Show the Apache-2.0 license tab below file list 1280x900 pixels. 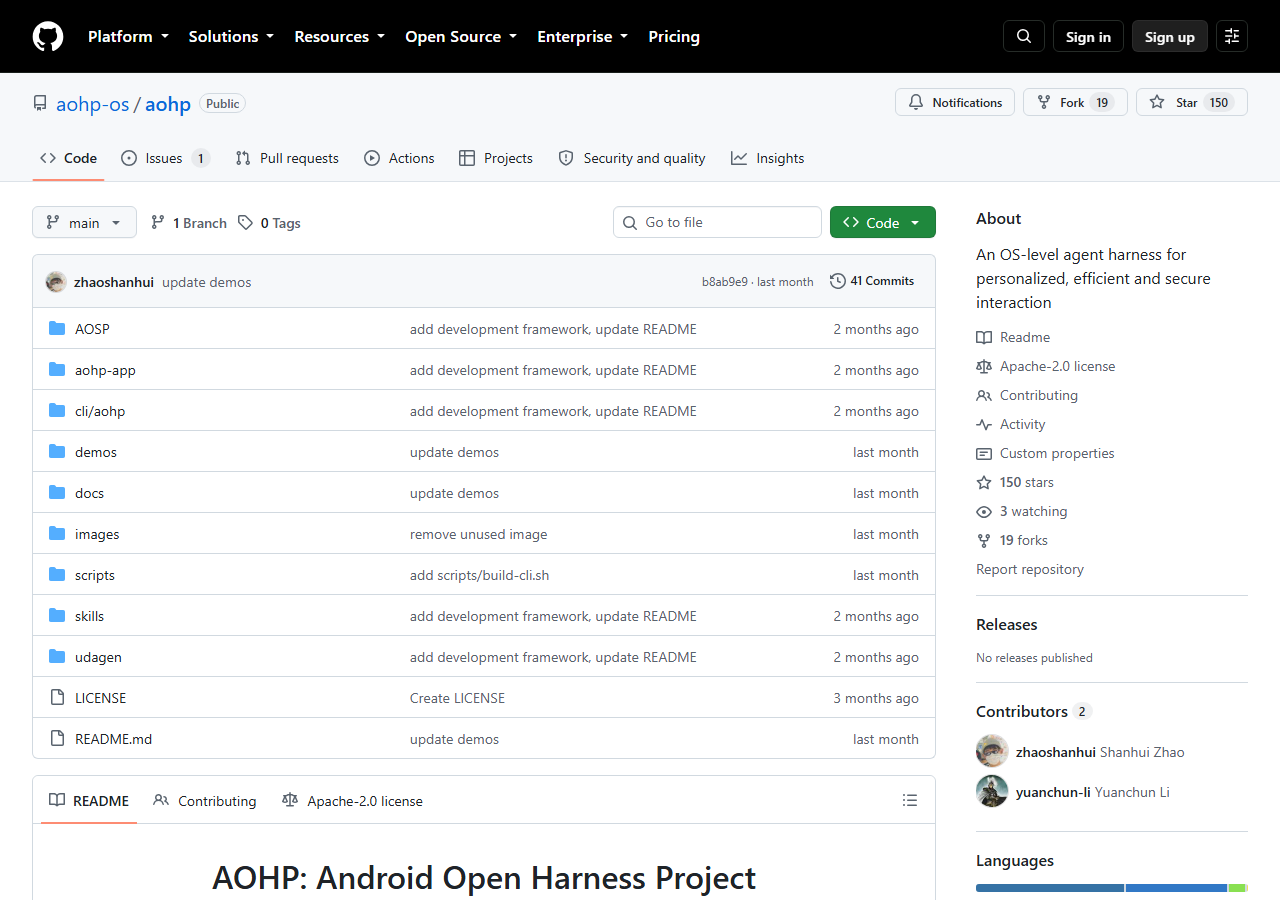point(353,801)
